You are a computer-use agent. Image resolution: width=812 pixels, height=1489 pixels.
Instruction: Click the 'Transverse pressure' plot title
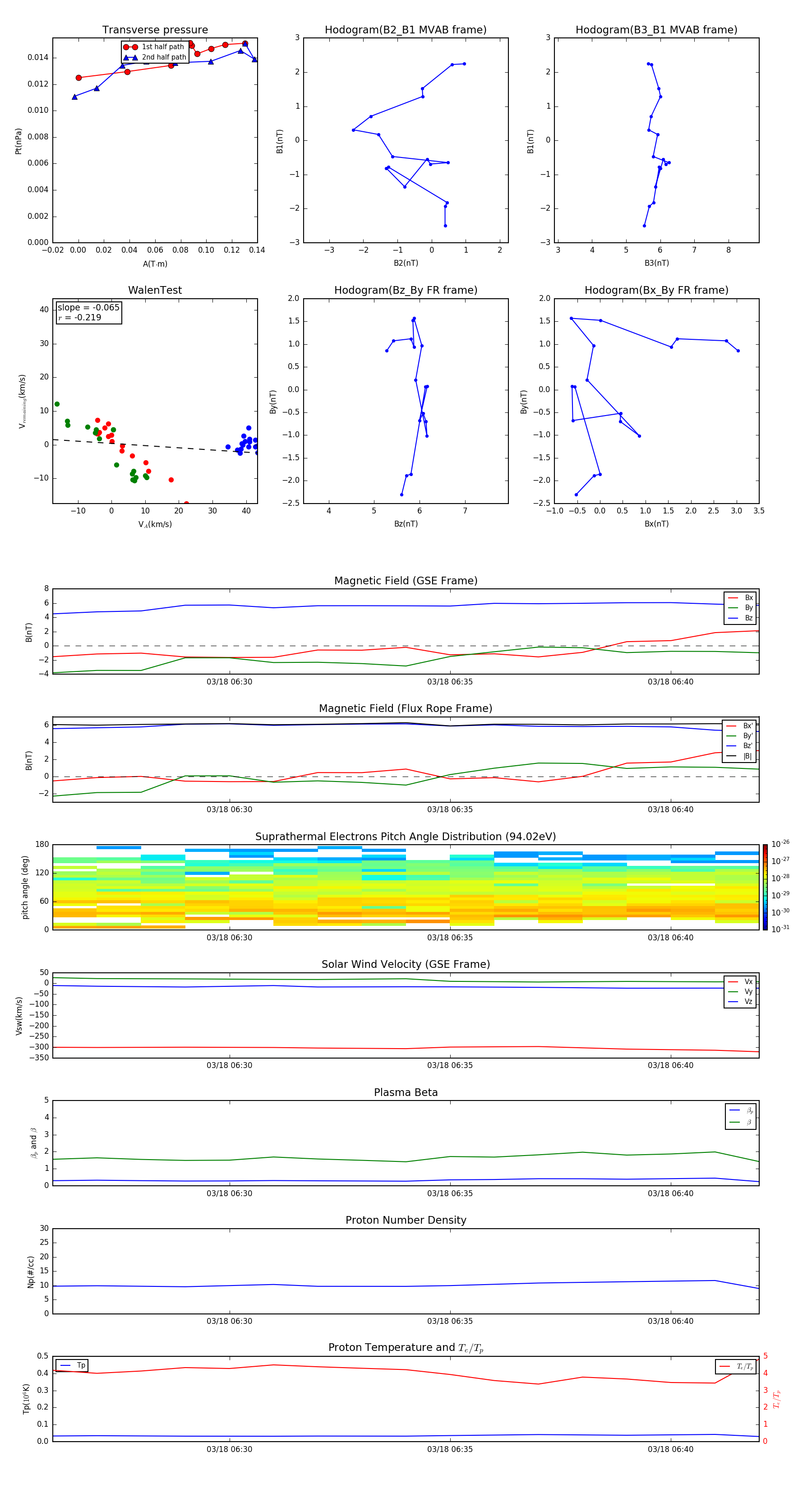(155, 30)
